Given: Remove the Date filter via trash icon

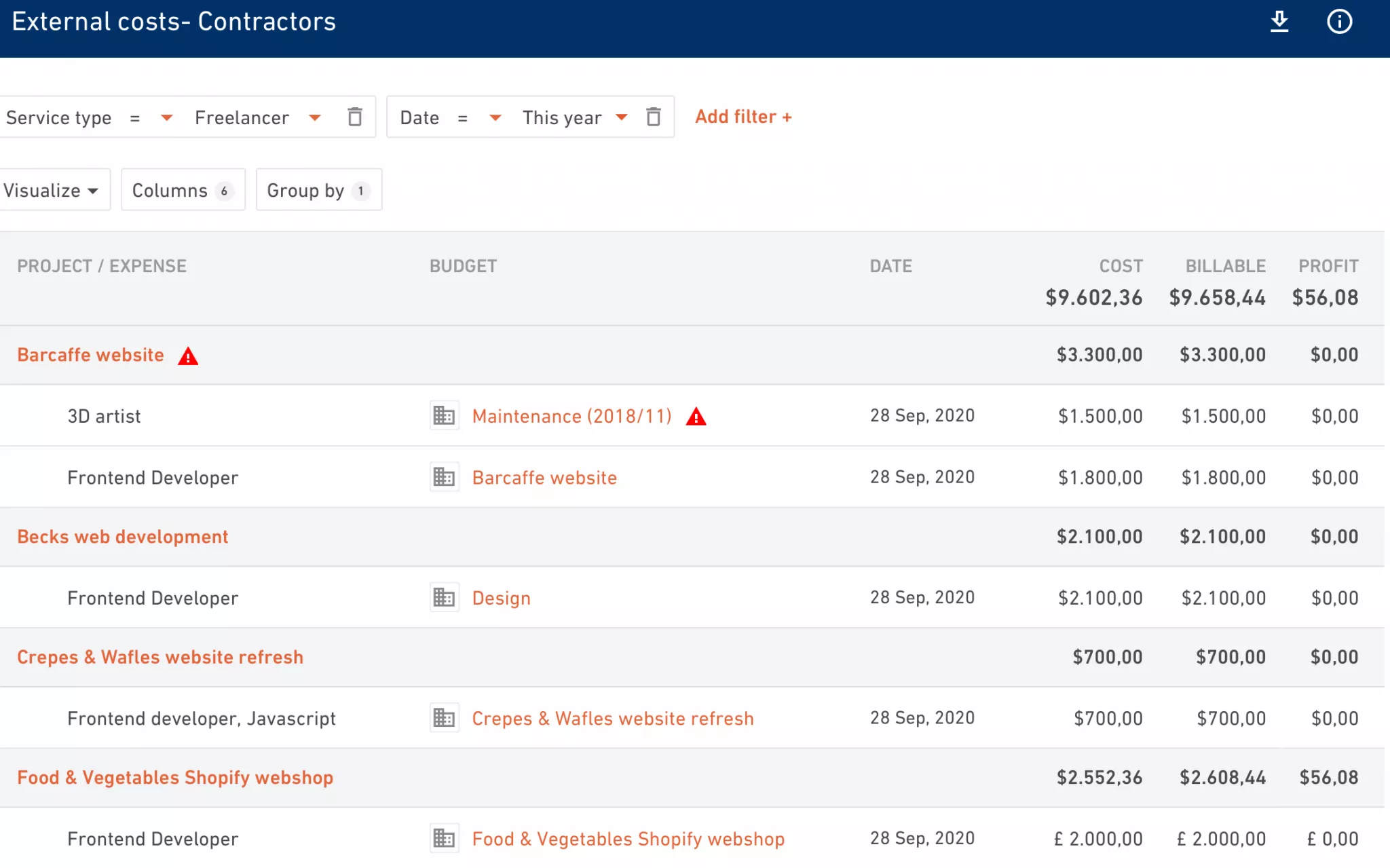Looking at the screenshot, I should 653,117.
